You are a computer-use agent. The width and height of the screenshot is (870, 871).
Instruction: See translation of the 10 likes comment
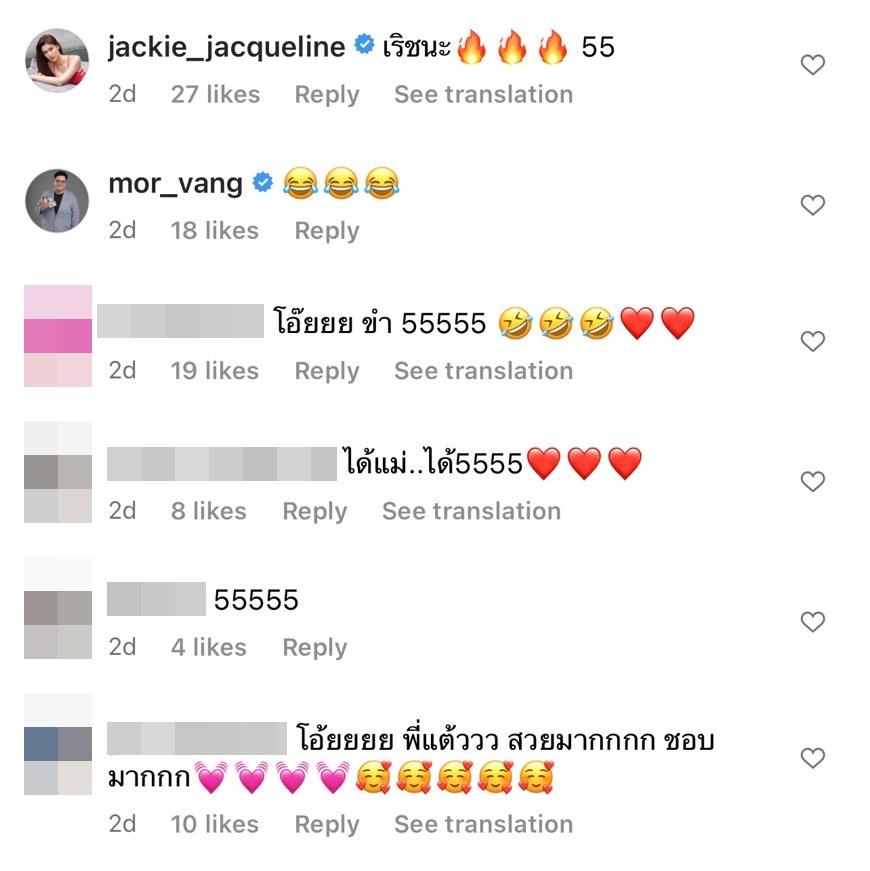[483, 824]
